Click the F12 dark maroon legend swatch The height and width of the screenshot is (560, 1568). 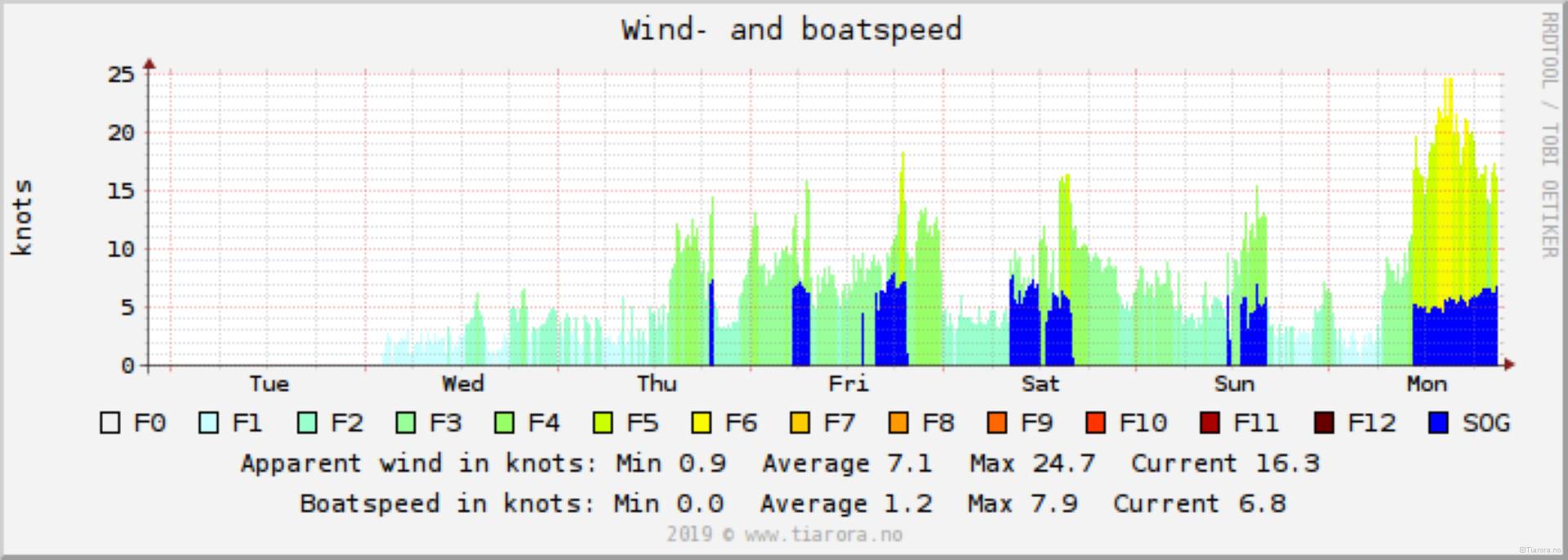(1324, 423)
